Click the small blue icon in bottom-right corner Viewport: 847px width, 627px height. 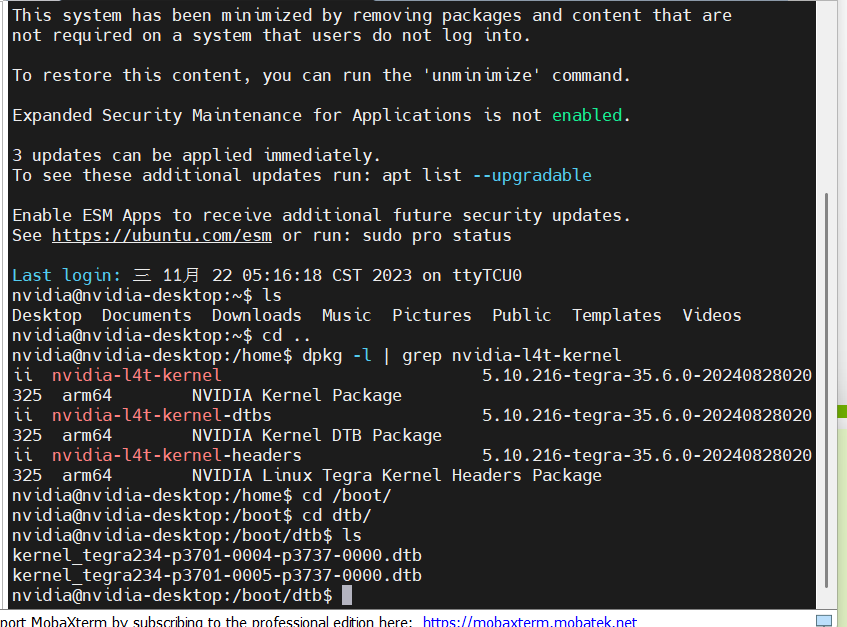[x=824, y=620]
